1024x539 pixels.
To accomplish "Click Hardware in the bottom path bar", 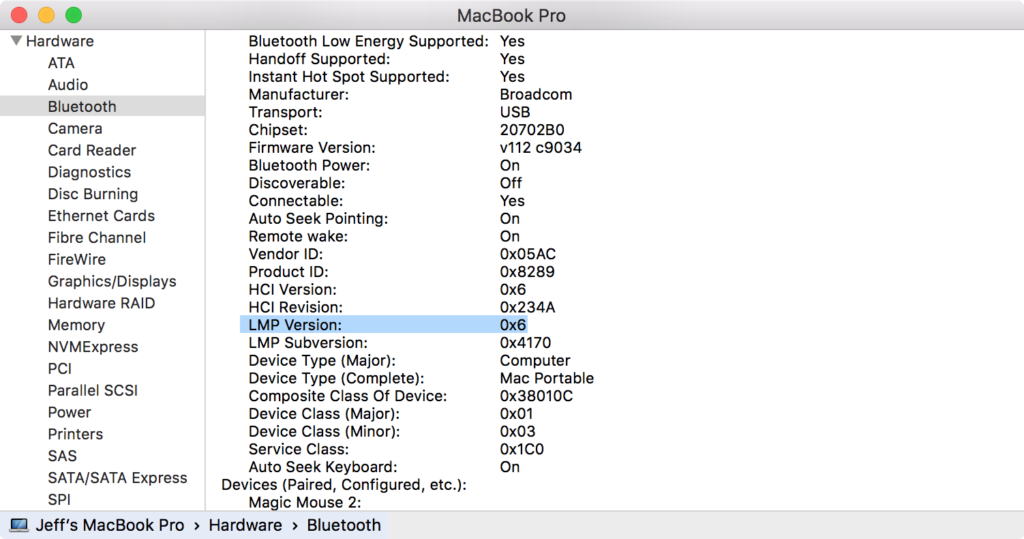I will [245, 525].
